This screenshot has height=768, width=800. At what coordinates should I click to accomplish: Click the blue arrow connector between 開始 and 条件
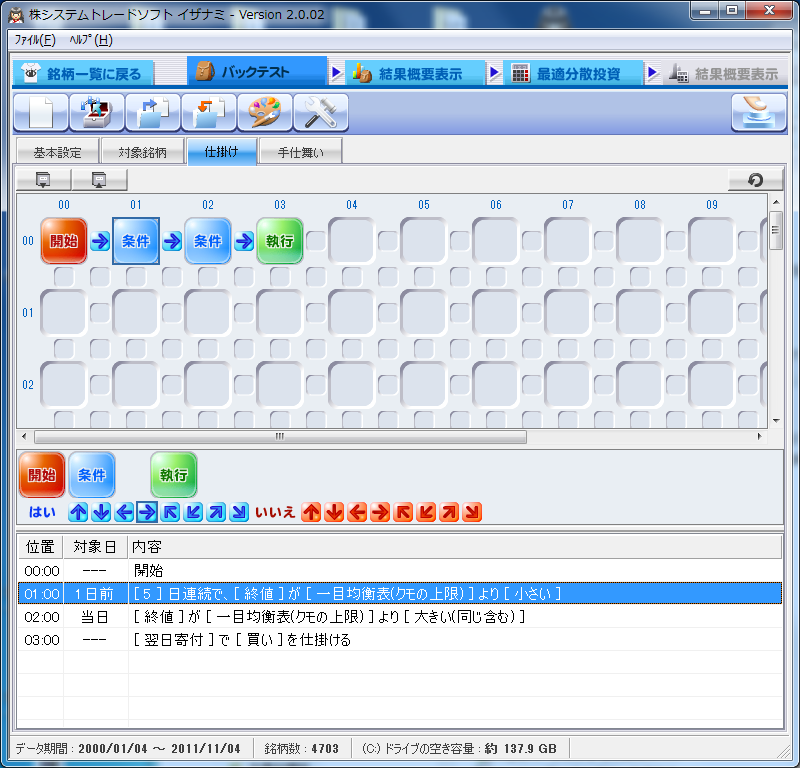[x=100, y=241]
